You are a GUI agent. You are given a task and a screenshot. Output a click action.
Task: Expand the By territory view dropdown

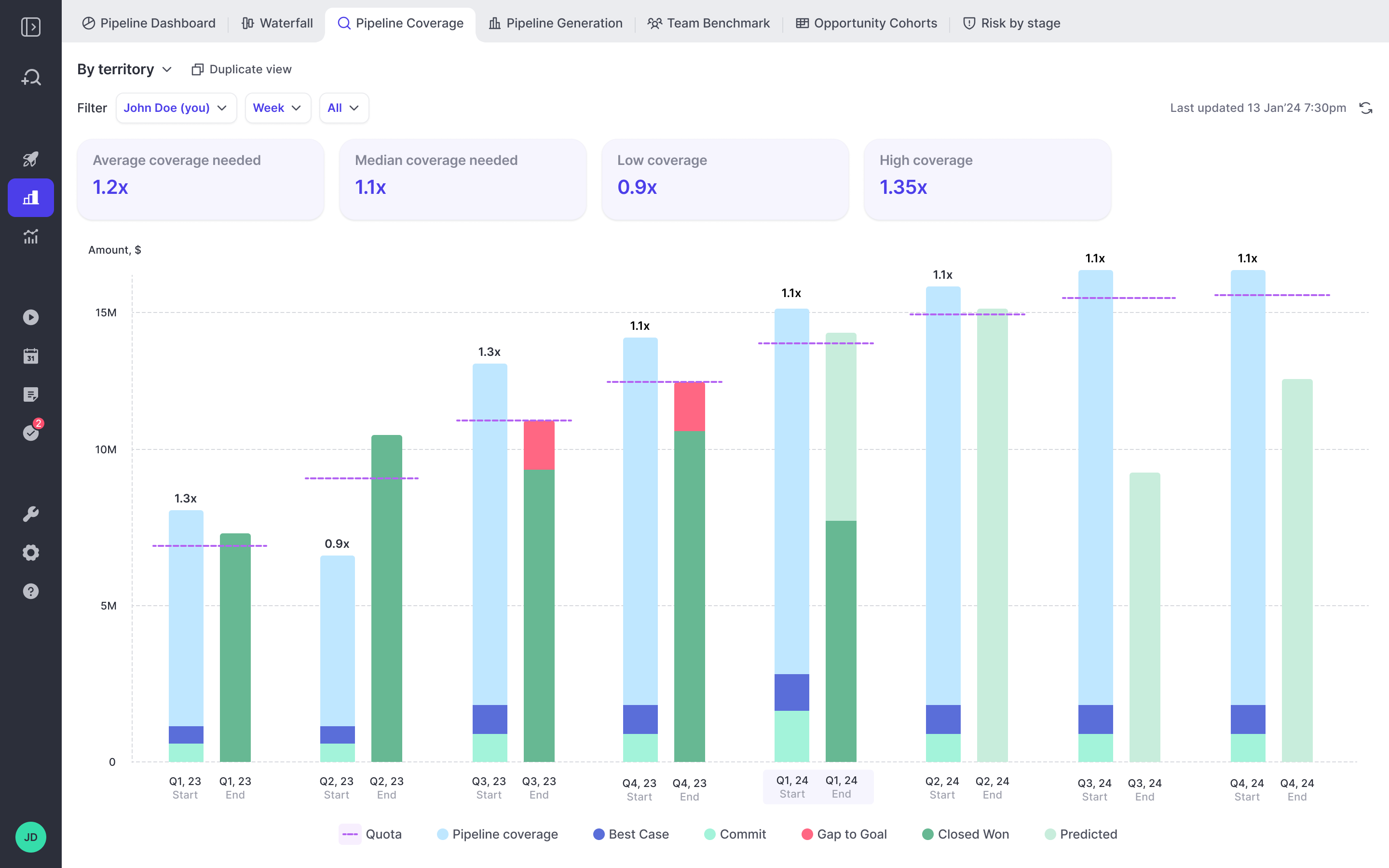124,69
